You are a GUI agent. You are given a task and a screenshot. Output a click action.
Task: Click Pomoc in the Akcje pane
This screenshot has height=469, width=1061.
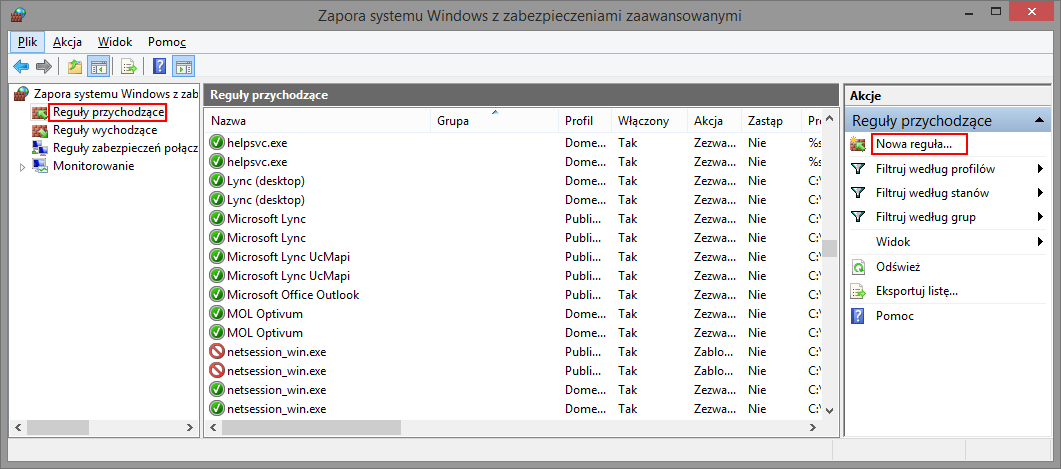(x=895, y=315)
